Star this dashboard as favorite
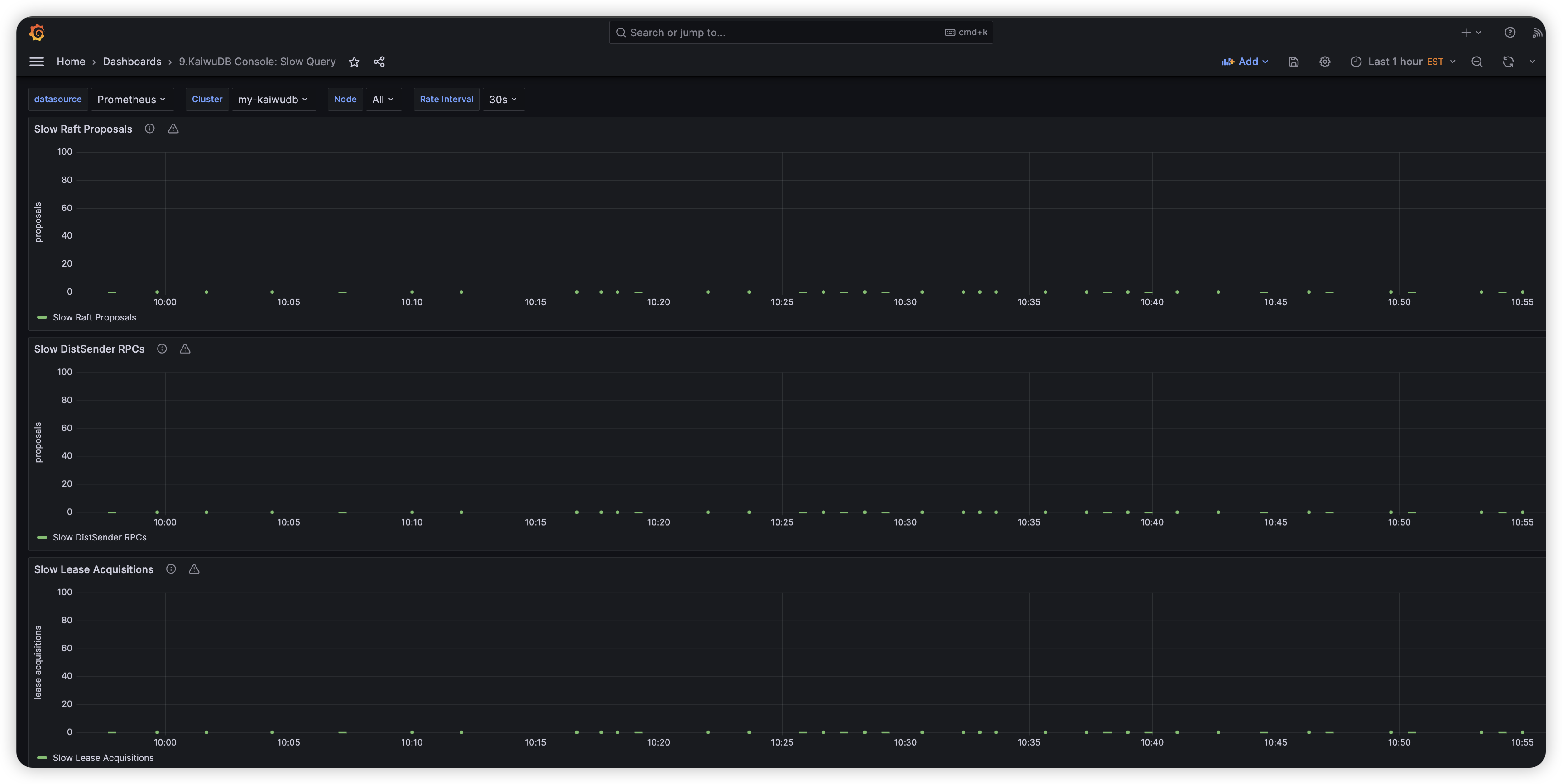1562x784 pixels. [x=354, y=62]
